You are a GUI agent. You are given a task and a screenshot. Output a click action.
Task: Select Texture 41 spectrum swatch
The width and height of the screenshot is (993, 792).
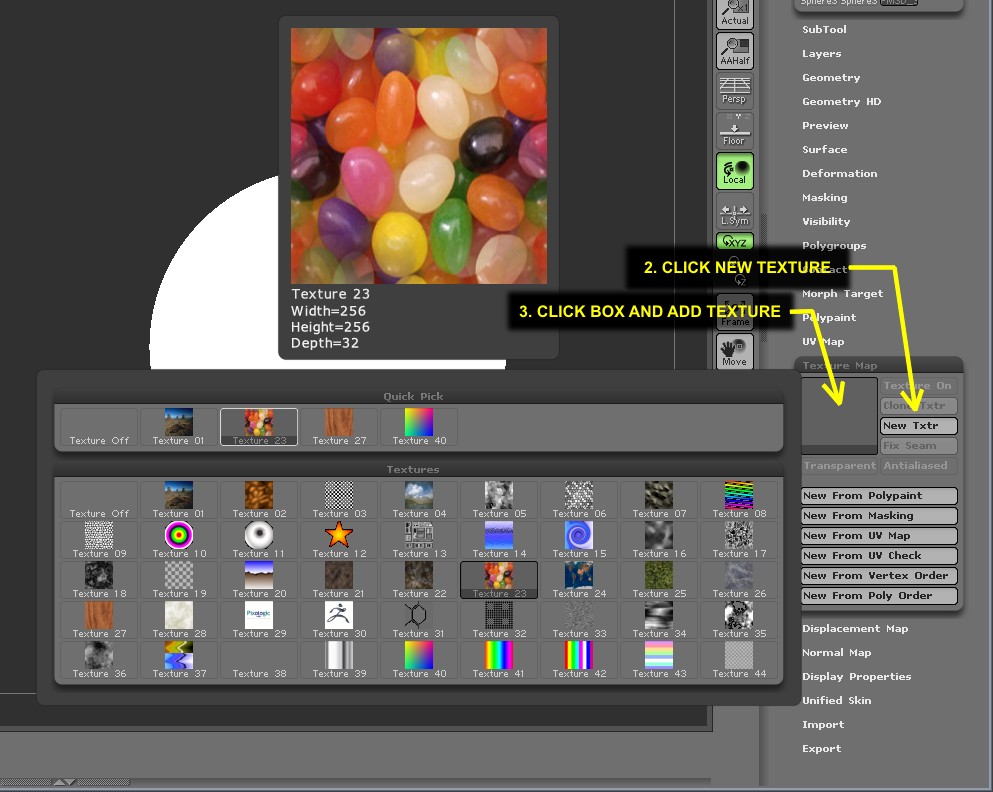point(499,659)
